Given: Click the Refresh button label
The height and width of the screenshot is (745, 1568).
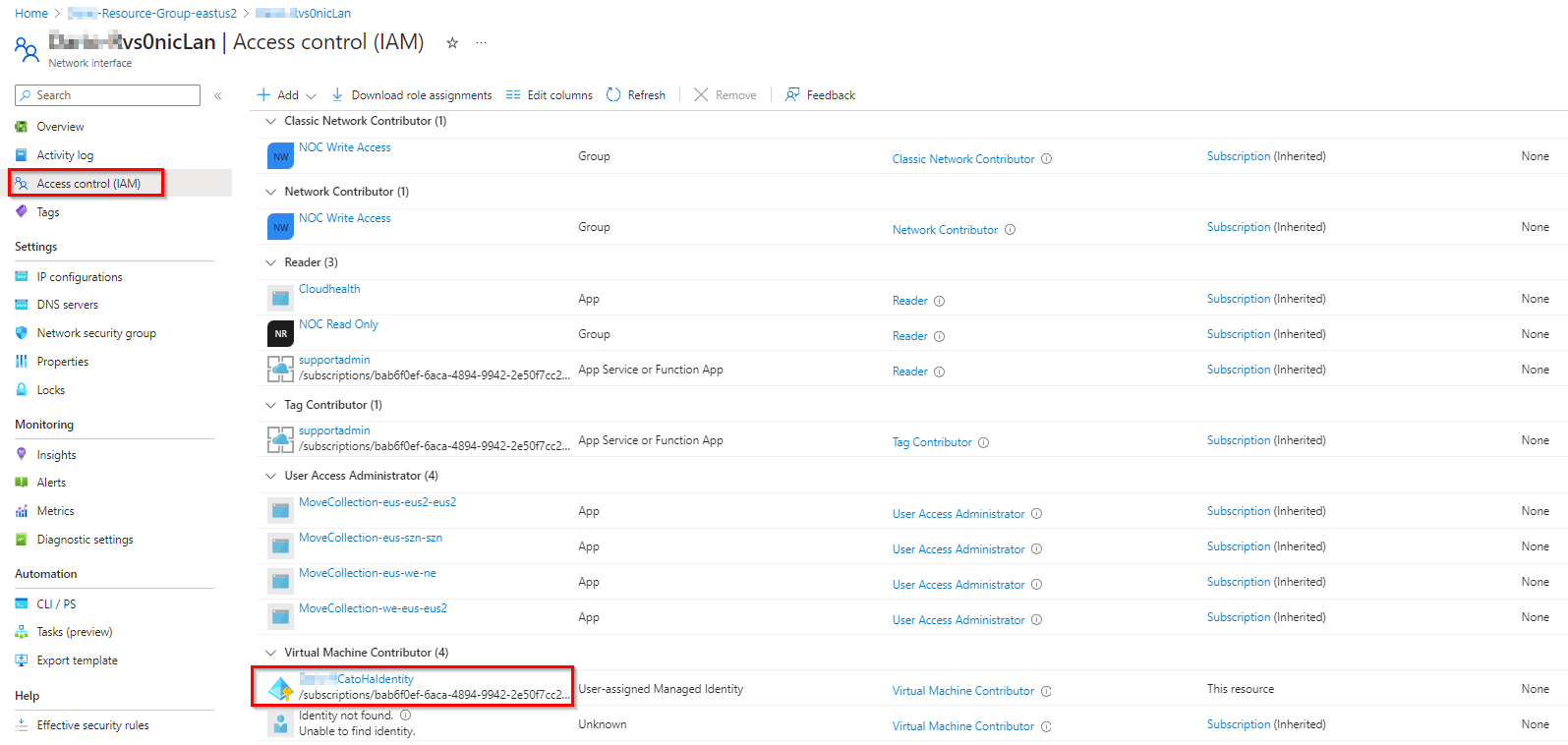Looking at the screenshot, I should coord(646,95).
